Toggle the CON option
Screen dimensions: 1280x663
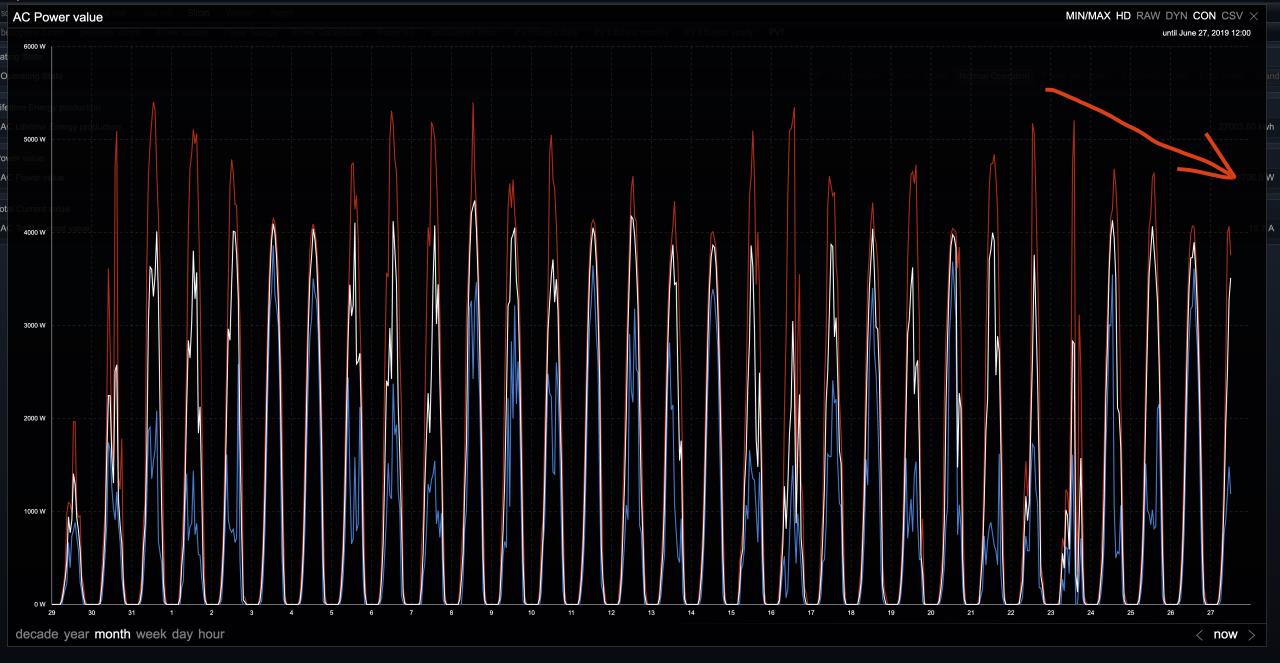click(x=1204, y=16)
